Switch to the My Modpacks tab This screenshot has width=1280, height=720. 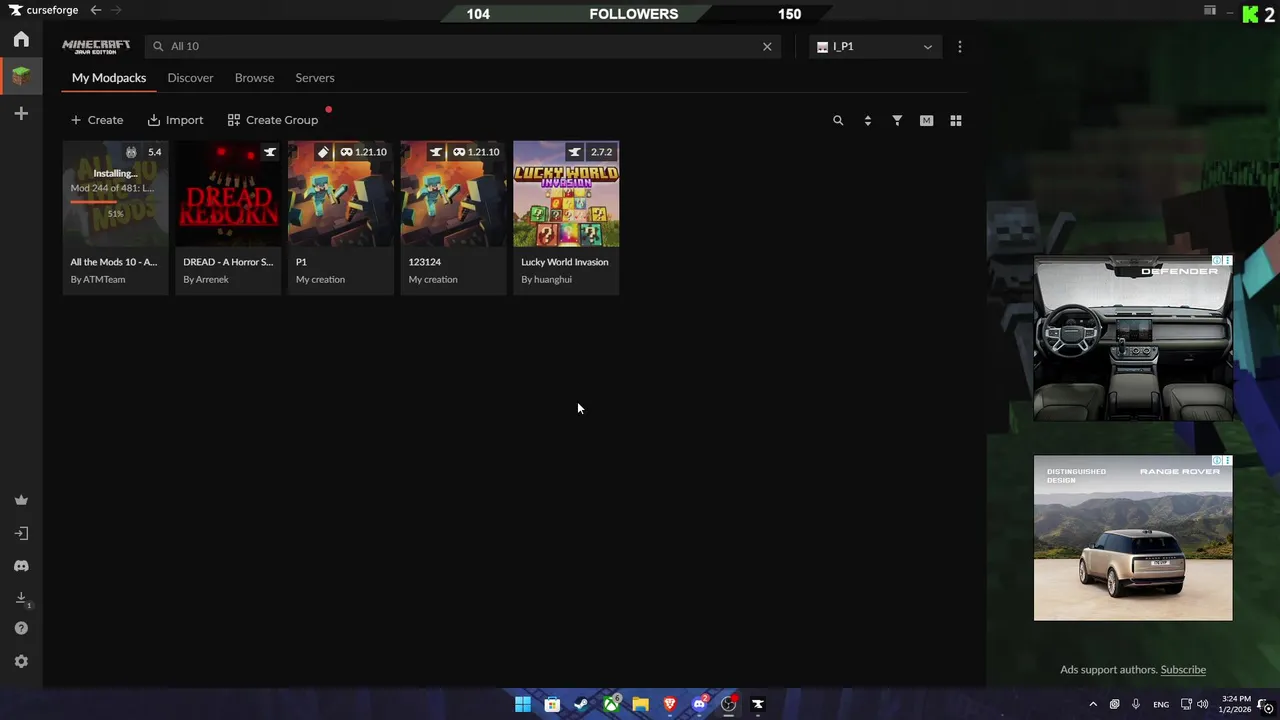tap(109, 78)
